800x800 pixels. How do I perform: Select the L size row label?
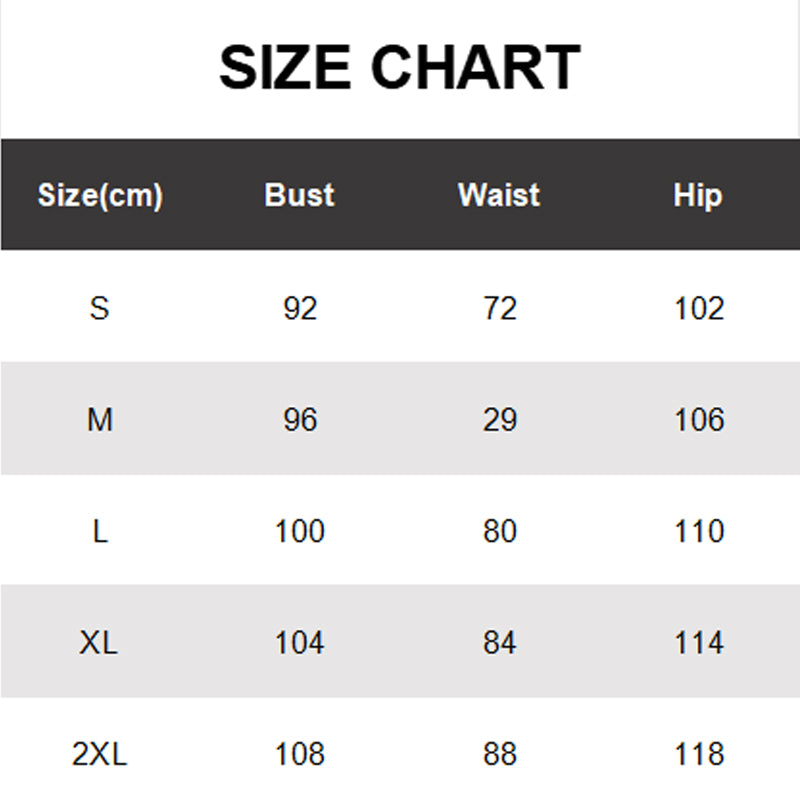(x=100, y=531)
